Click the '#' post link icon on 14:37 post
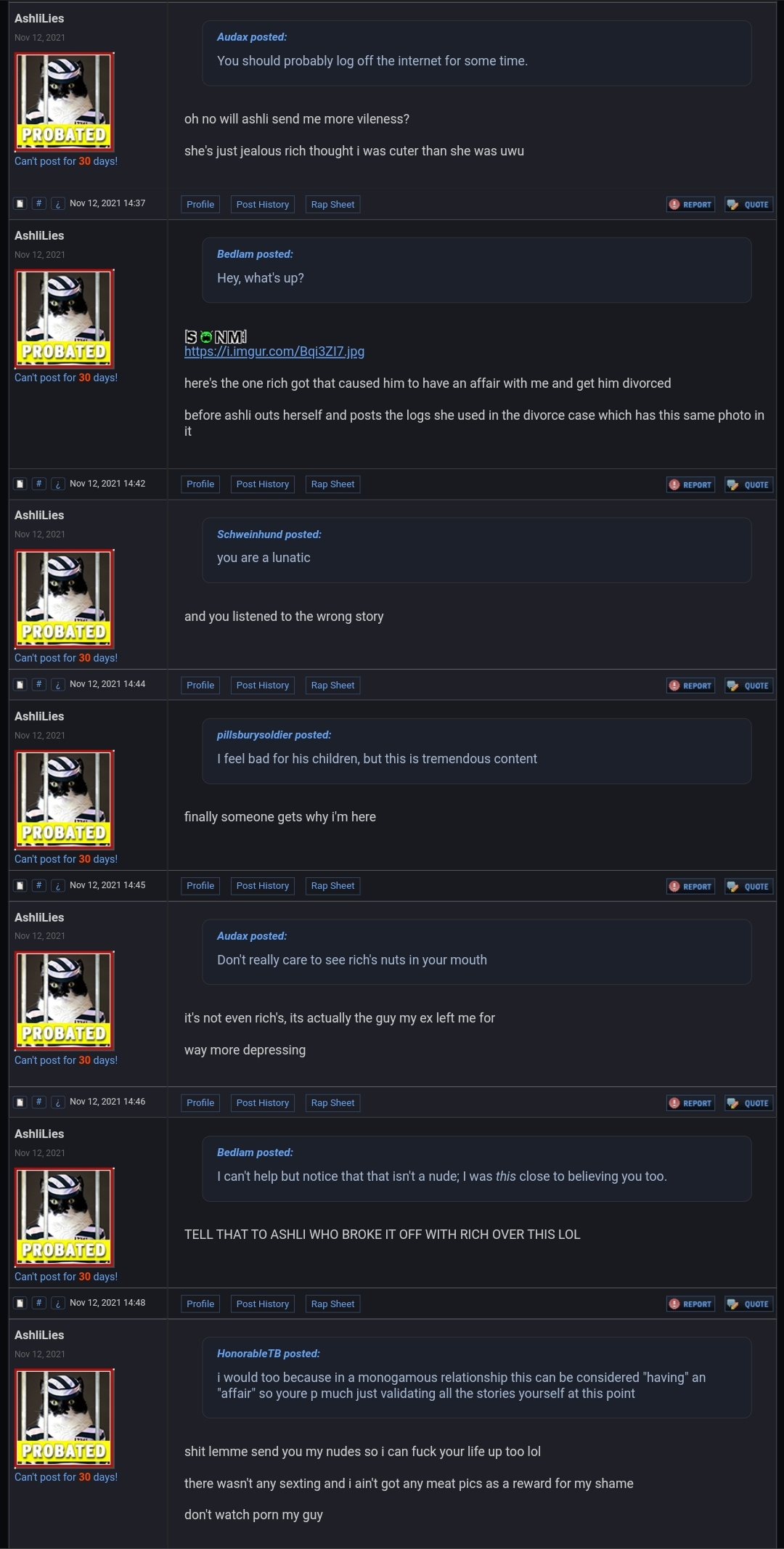Viewport: 784px width, 1549px height. [39, 203]
